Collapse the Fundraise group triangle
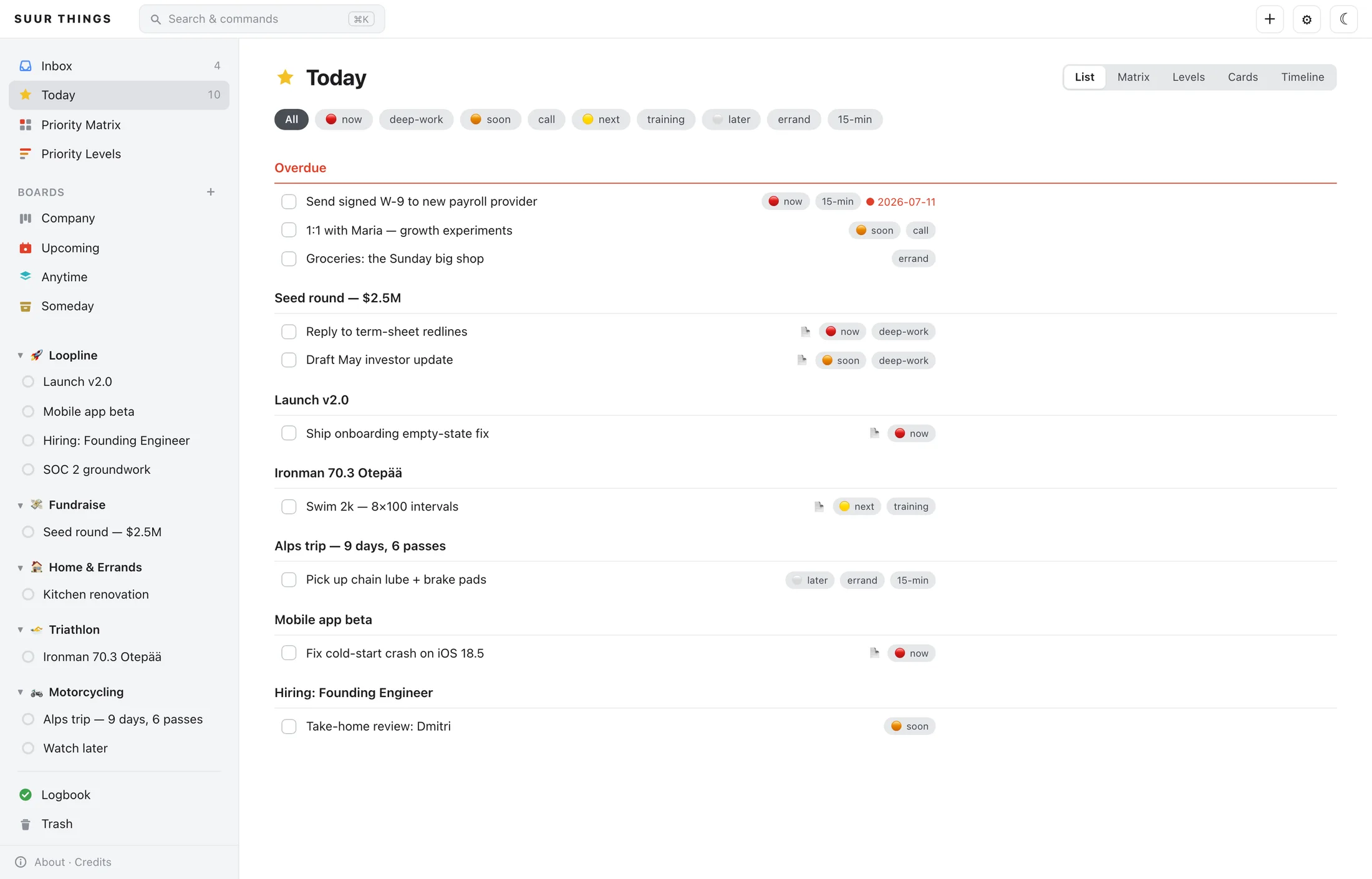 pyautogui.click(x=21, y=505)
